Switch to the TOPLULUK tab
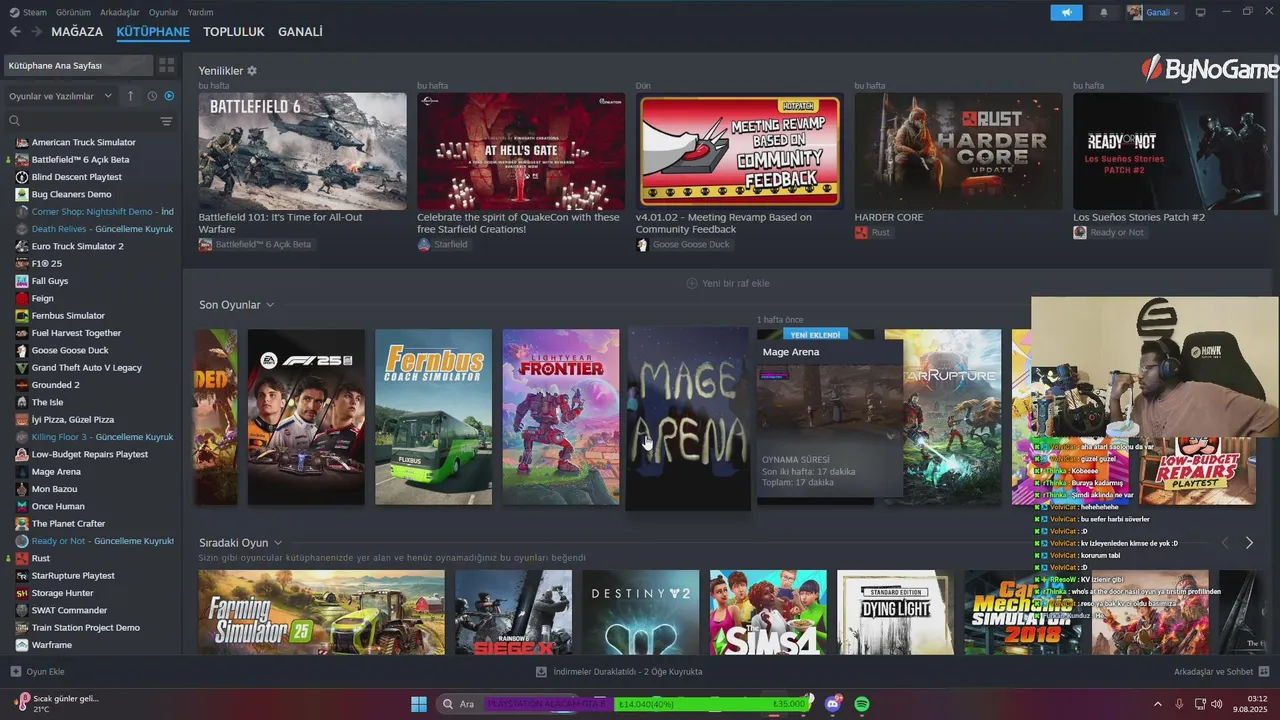Image resolution: width=1280 pixels, height=720 pixels. 233,32
